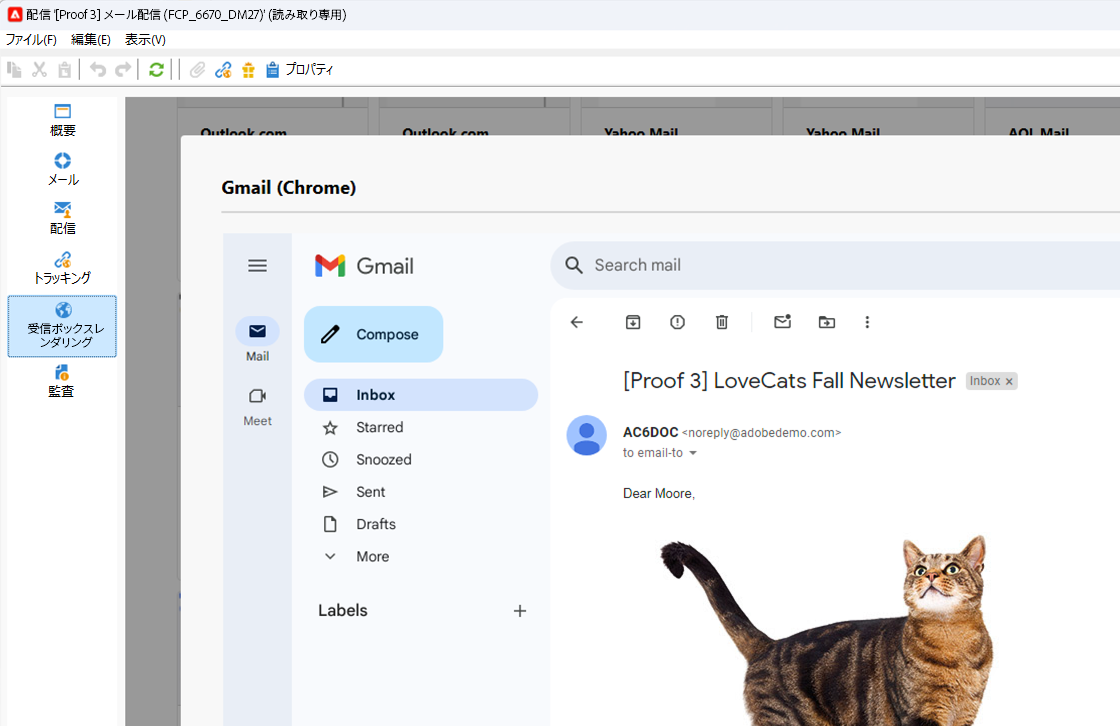
Task: Click the Gmail Compose button
Action: (x=374, y=334)
